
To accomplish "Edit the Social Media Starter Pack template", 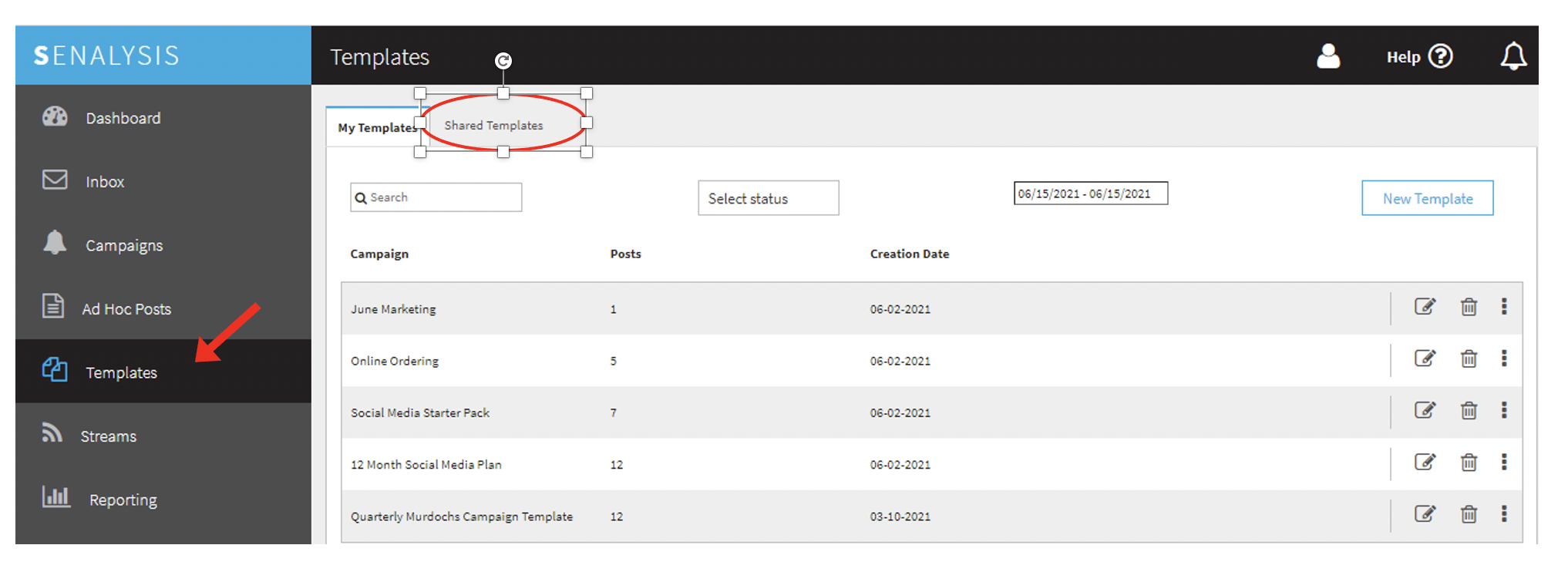I will click(1425, 410).
